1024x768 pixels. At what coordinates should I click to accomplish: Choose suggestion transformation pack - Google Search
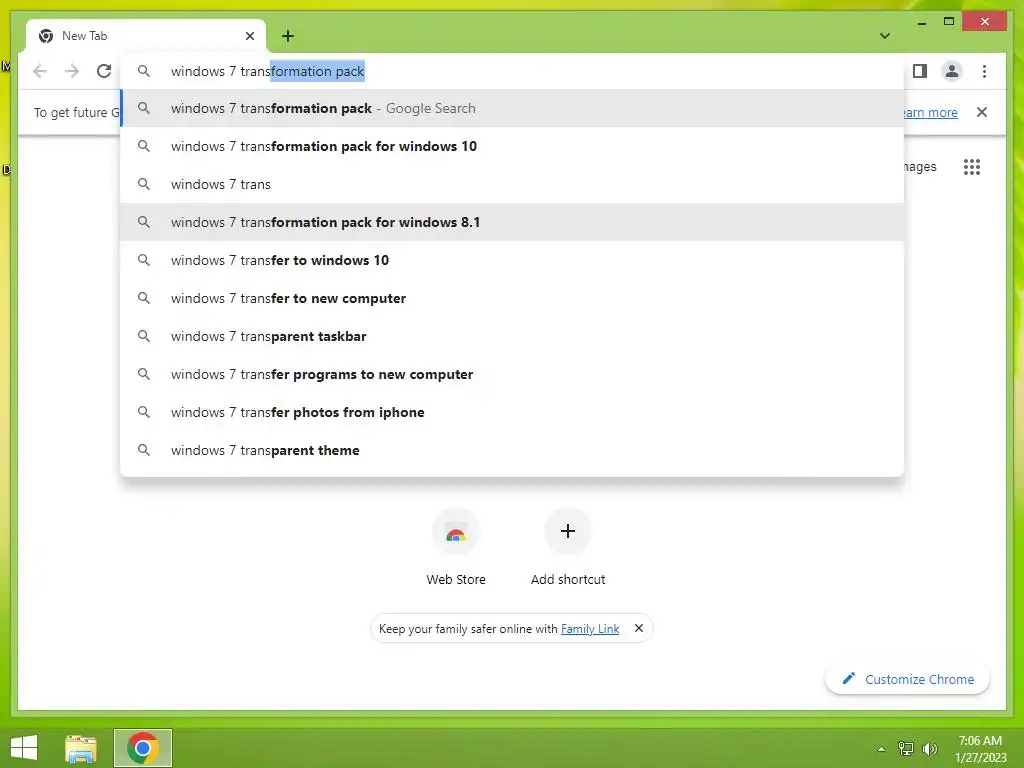pyautogui.click(x=513, y=108)
